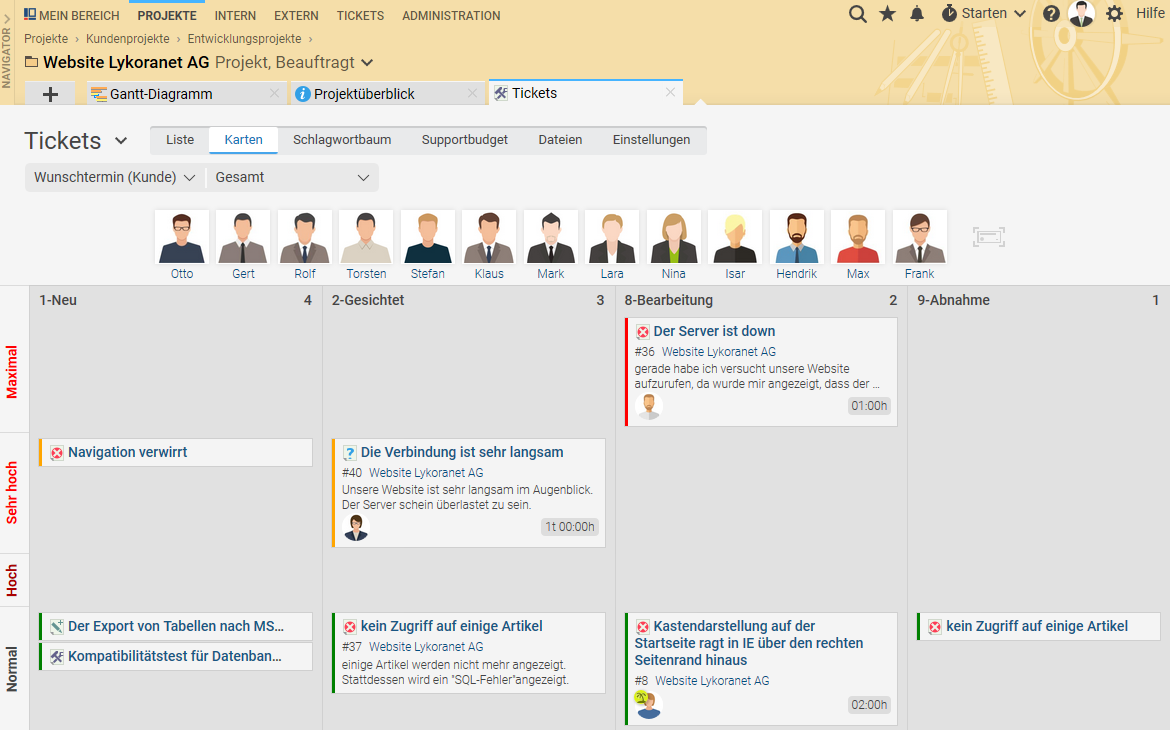Click the folder icon beside Website Lykoranet AG
This screenshot has height=730, width=1170.
[31, 62]
